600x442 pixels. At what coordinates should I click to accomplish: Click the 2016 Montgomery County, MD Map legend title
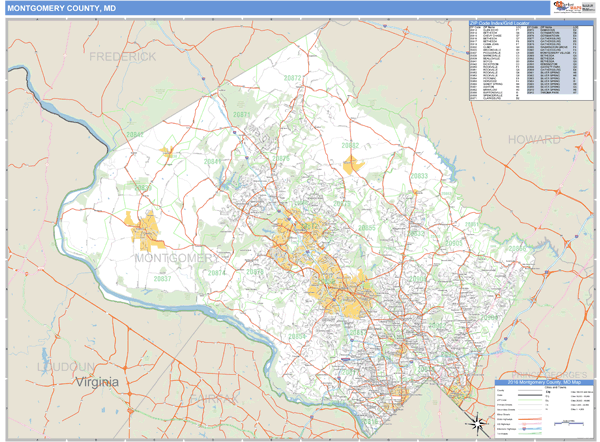[x=544, y=382]
